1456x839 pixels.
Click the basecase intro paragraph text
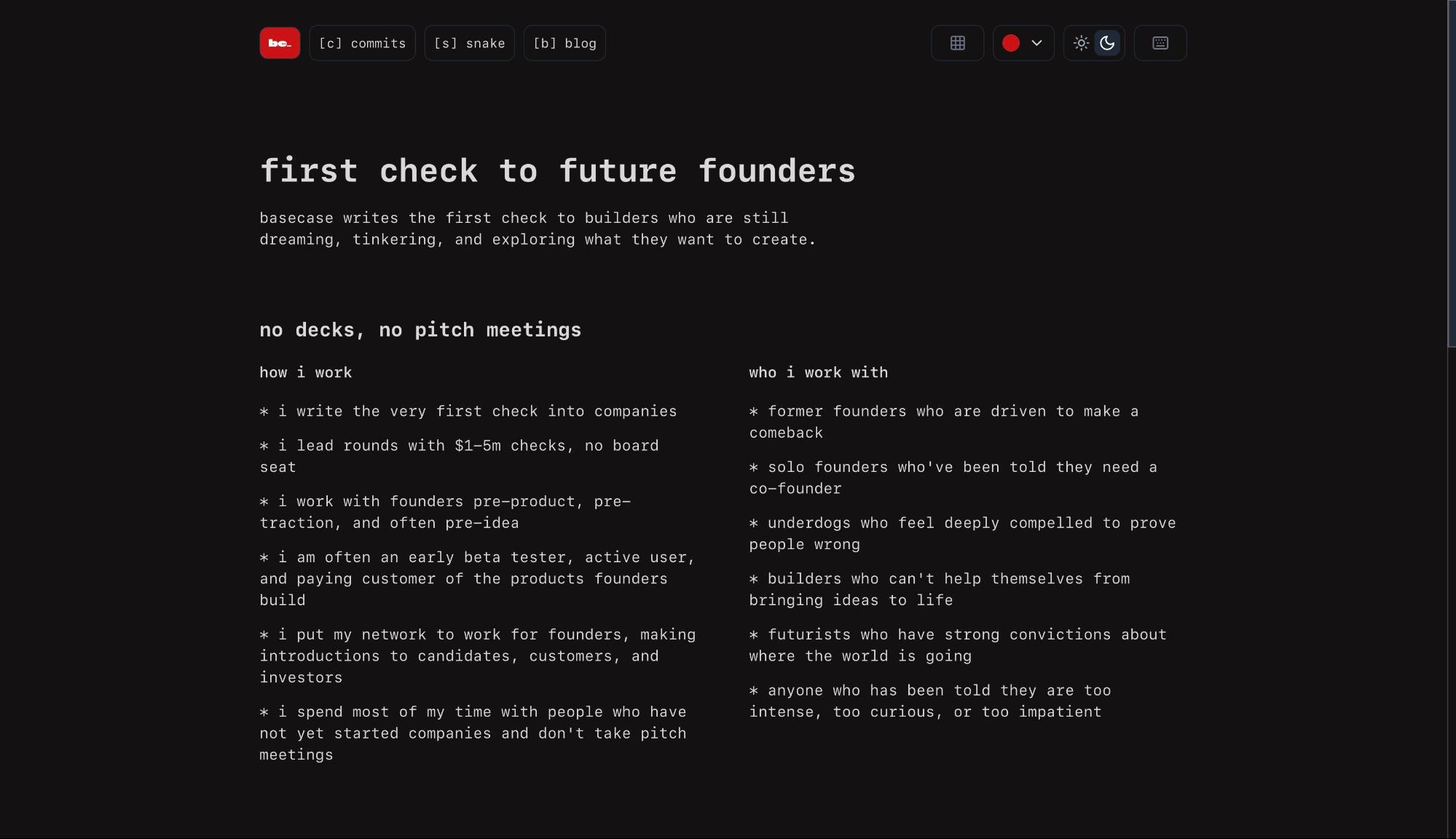(x=538, y=229)
